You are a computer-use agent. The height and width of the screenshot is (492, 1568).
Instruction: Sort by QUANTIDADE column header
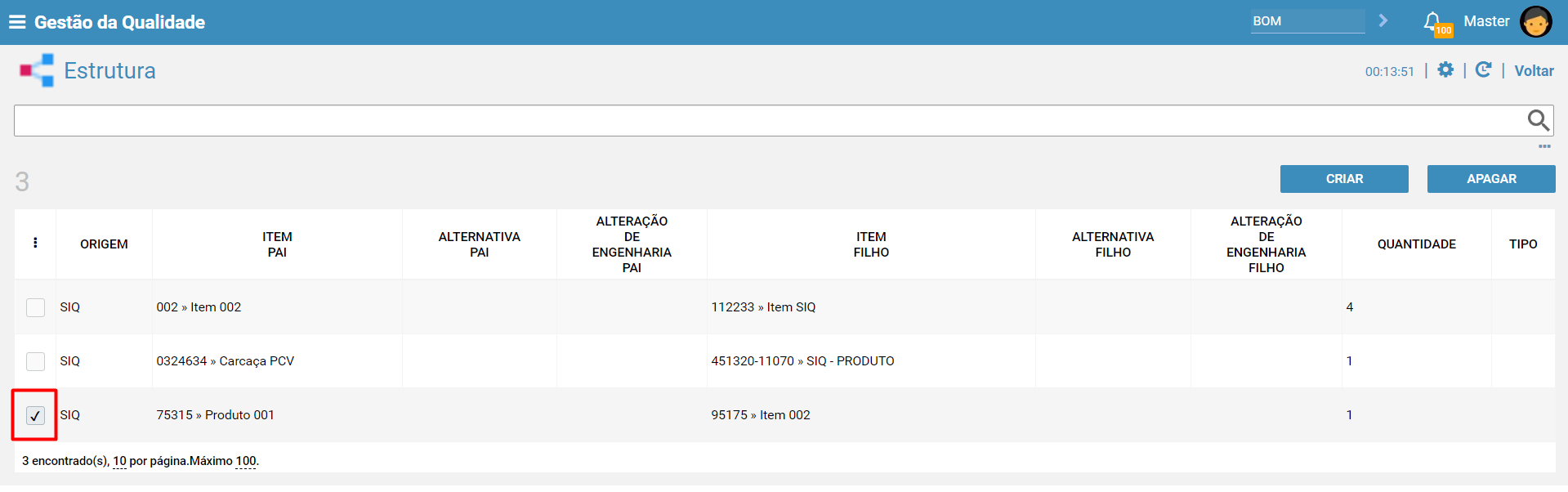tap(1416, 244)
